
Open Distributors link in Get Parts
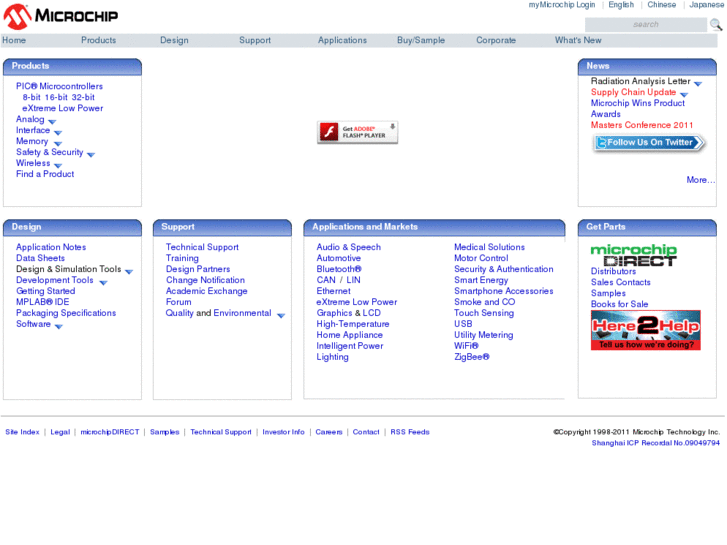(613, 271)
